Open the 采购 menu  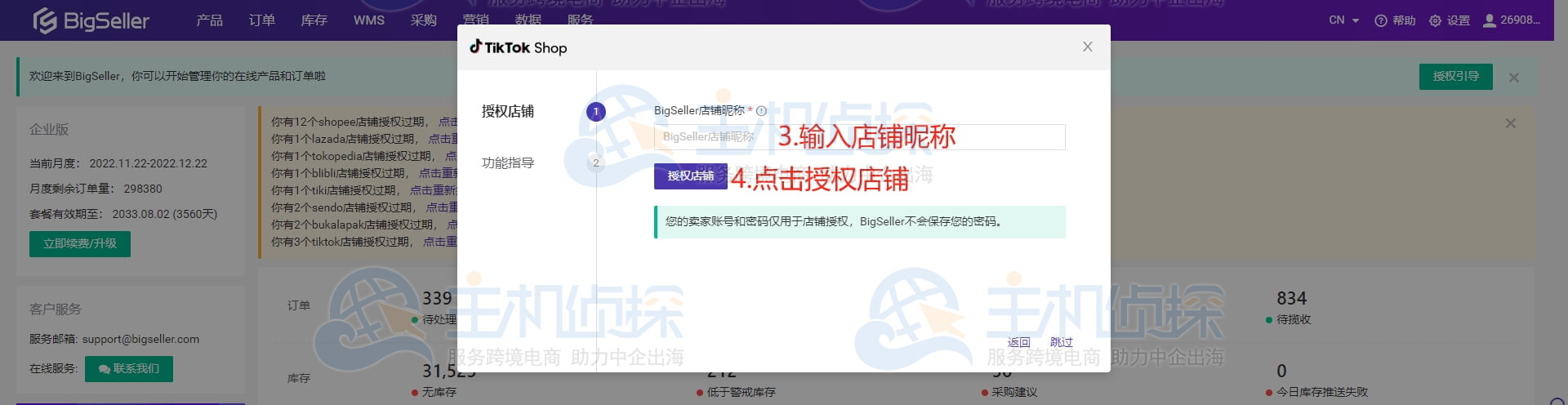tap(423, 20)
